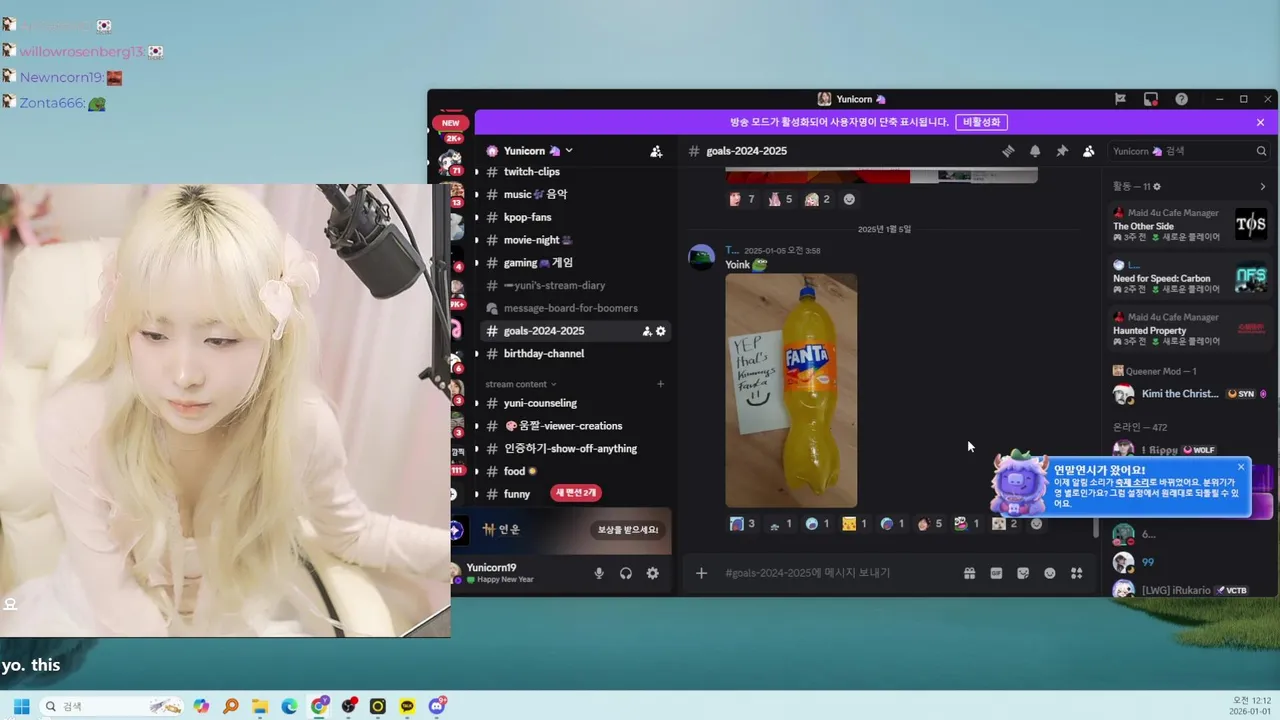This screenshot has height=720, width=1280.
Task: Add reaction smiley under the Fanta image
Action: (1036, 523)
